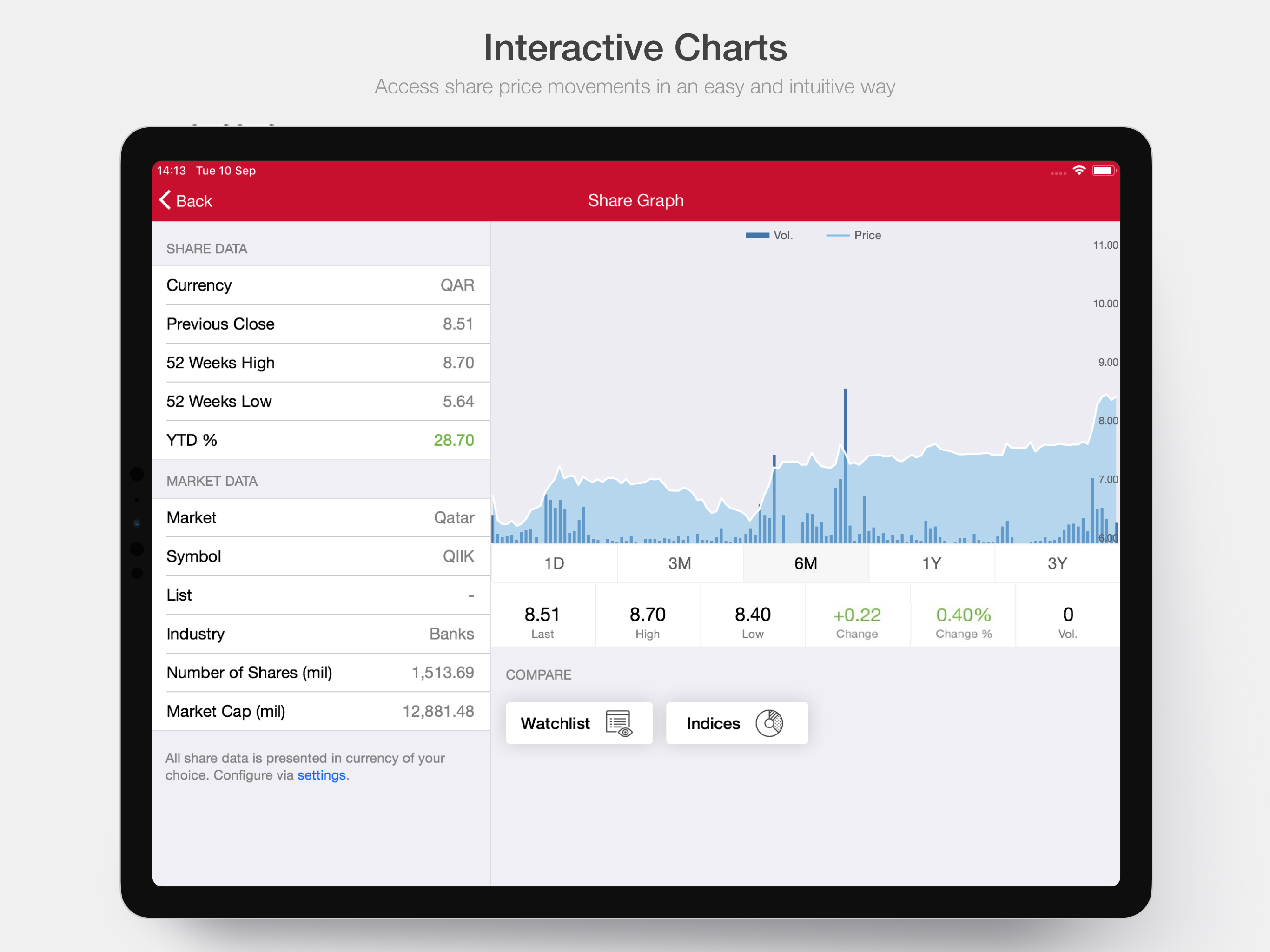Click the 10.00 axis label

pos(1105,304)
